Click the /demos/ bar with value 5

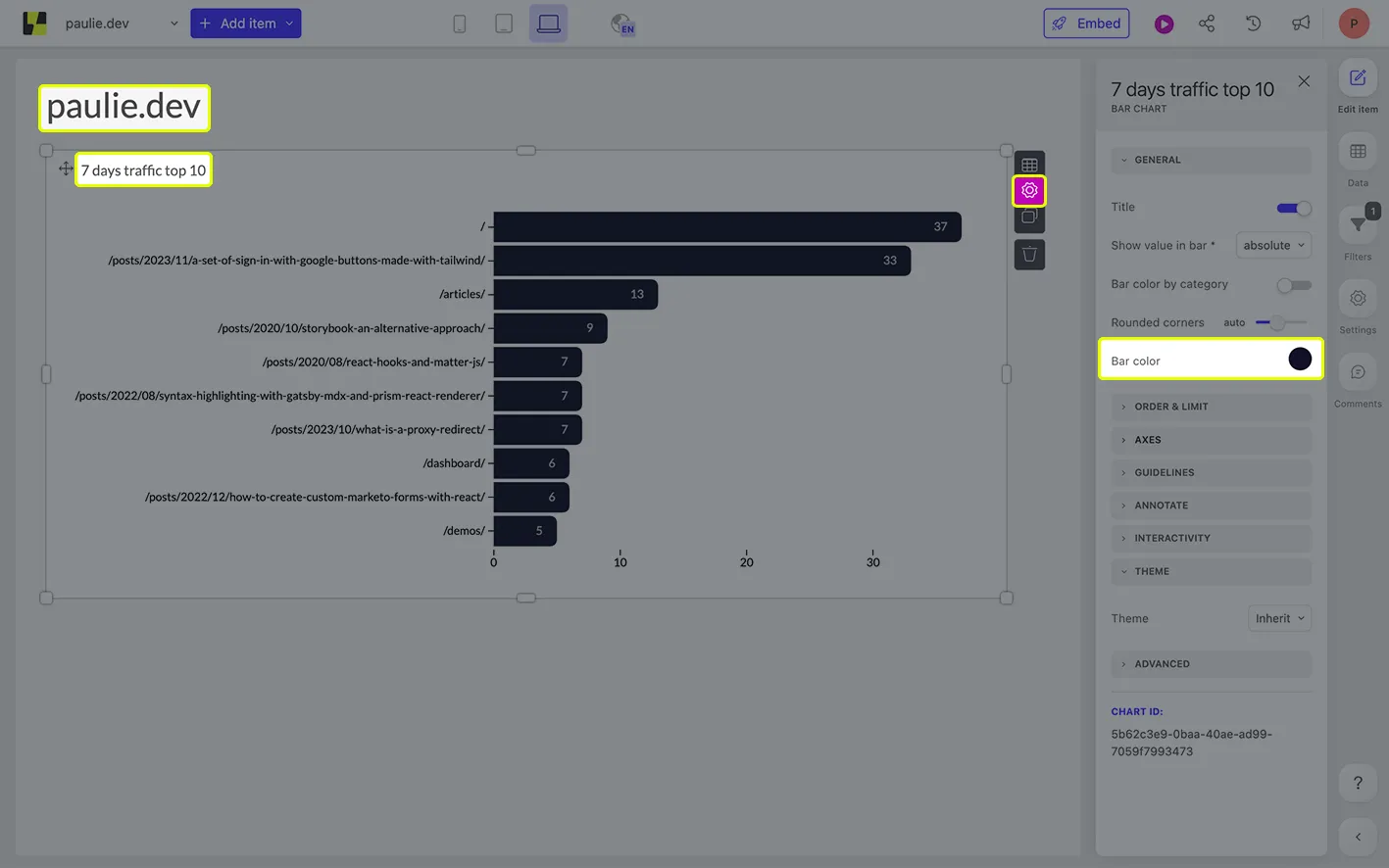pyautogui.click(x=525, y=531)
